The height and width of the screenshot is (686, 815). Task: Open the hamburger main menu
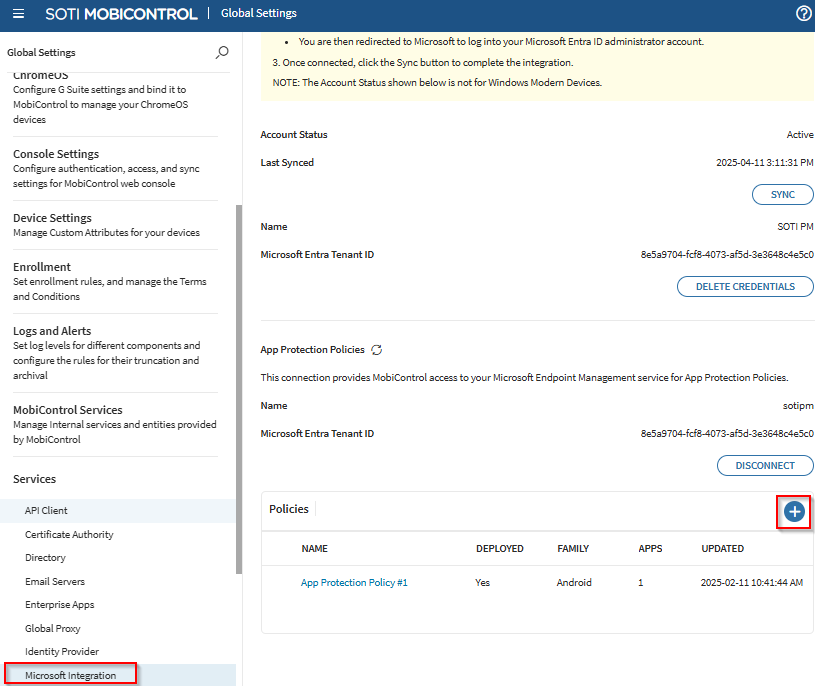(18, 13)
